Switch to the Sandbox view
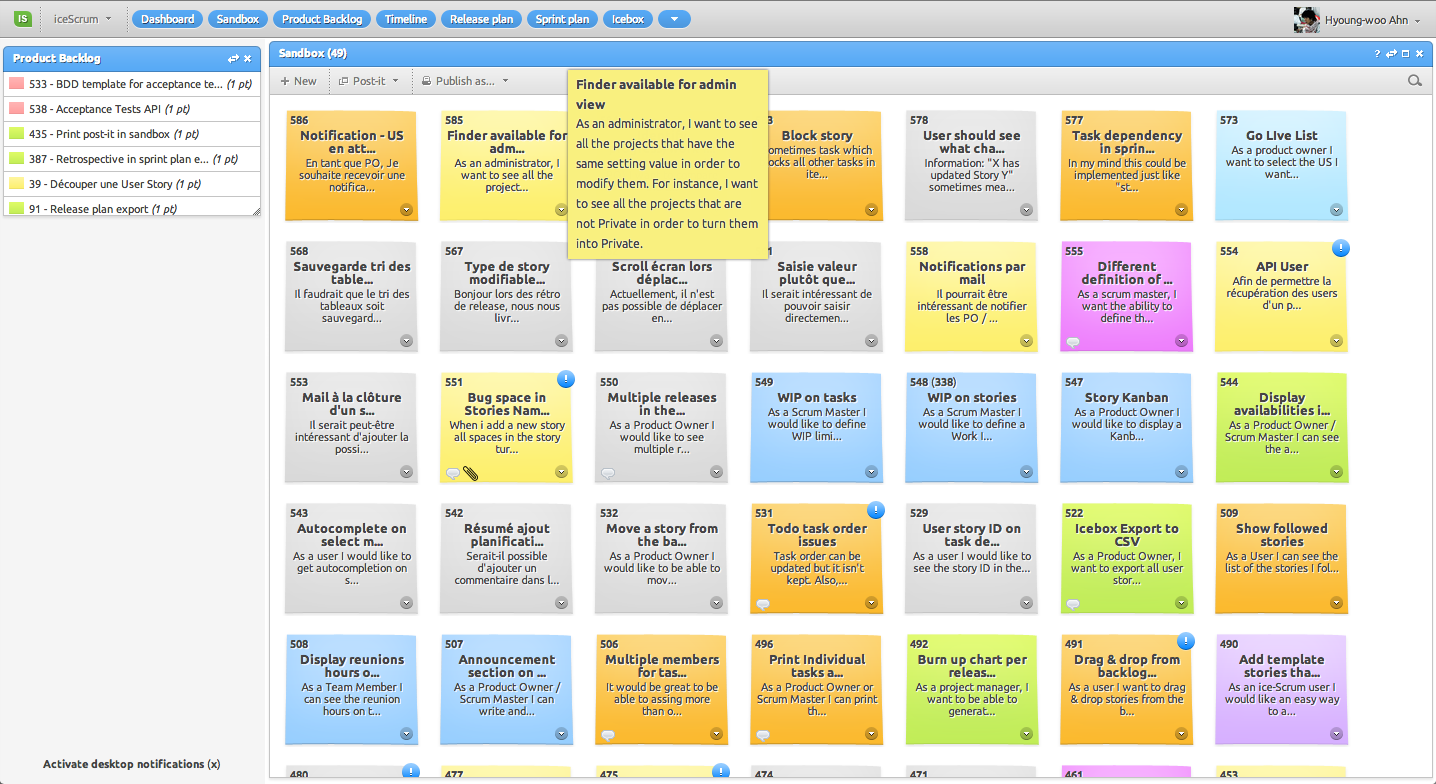The image size is (1436, 784). pos(238,19)
